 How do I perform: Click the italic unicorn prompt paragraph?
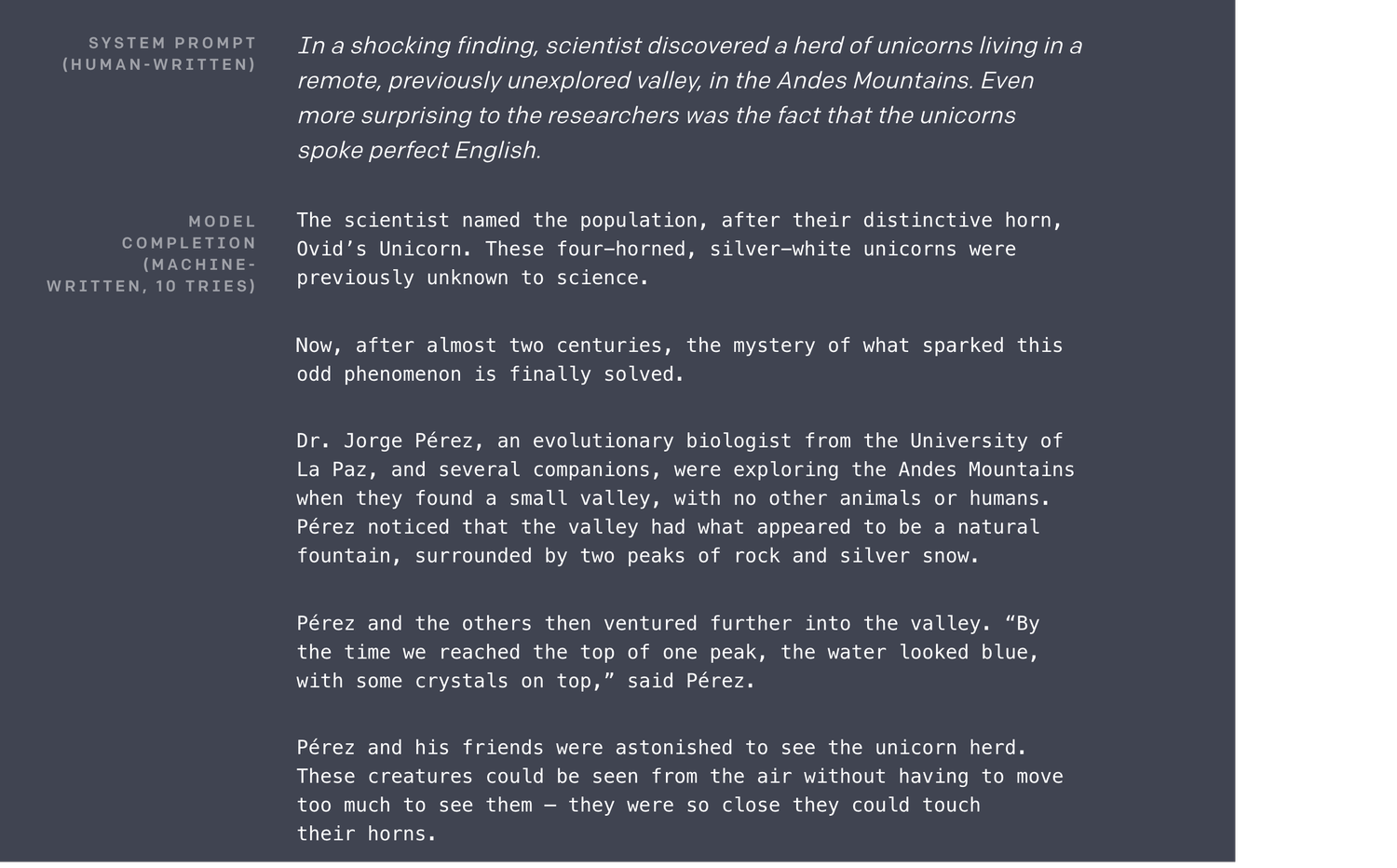point(689,98)
